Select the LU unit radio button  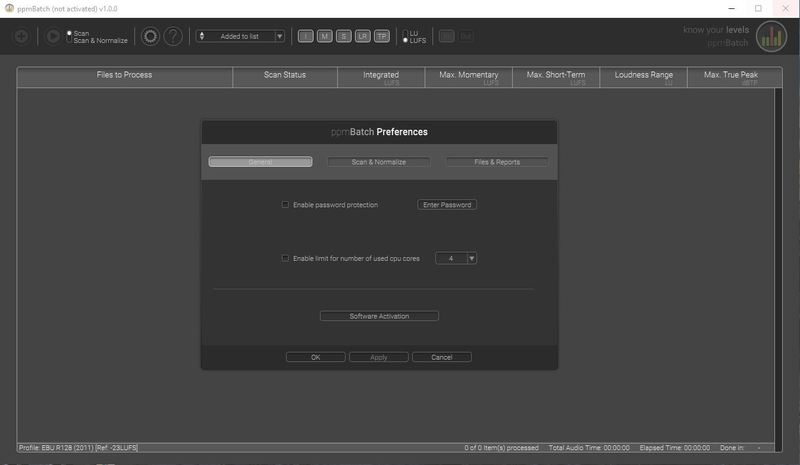tap(406, 32)
